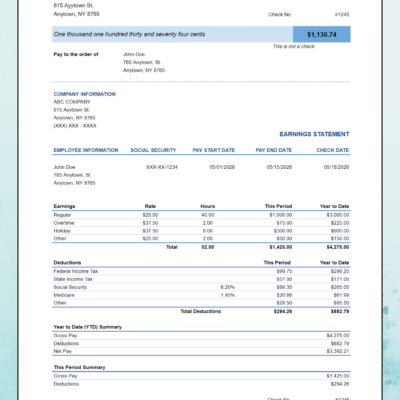Click the earnings year-to-date total $4,275.00

(338, 247)
